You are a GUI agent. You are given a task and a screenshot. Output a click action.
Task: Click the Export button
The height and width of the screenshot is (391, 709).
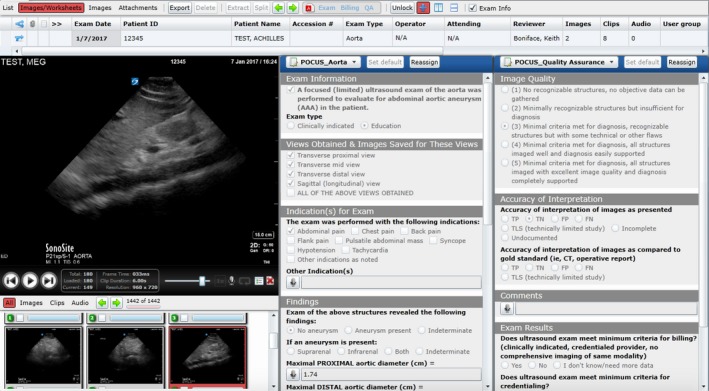click(x=180, y=8)
